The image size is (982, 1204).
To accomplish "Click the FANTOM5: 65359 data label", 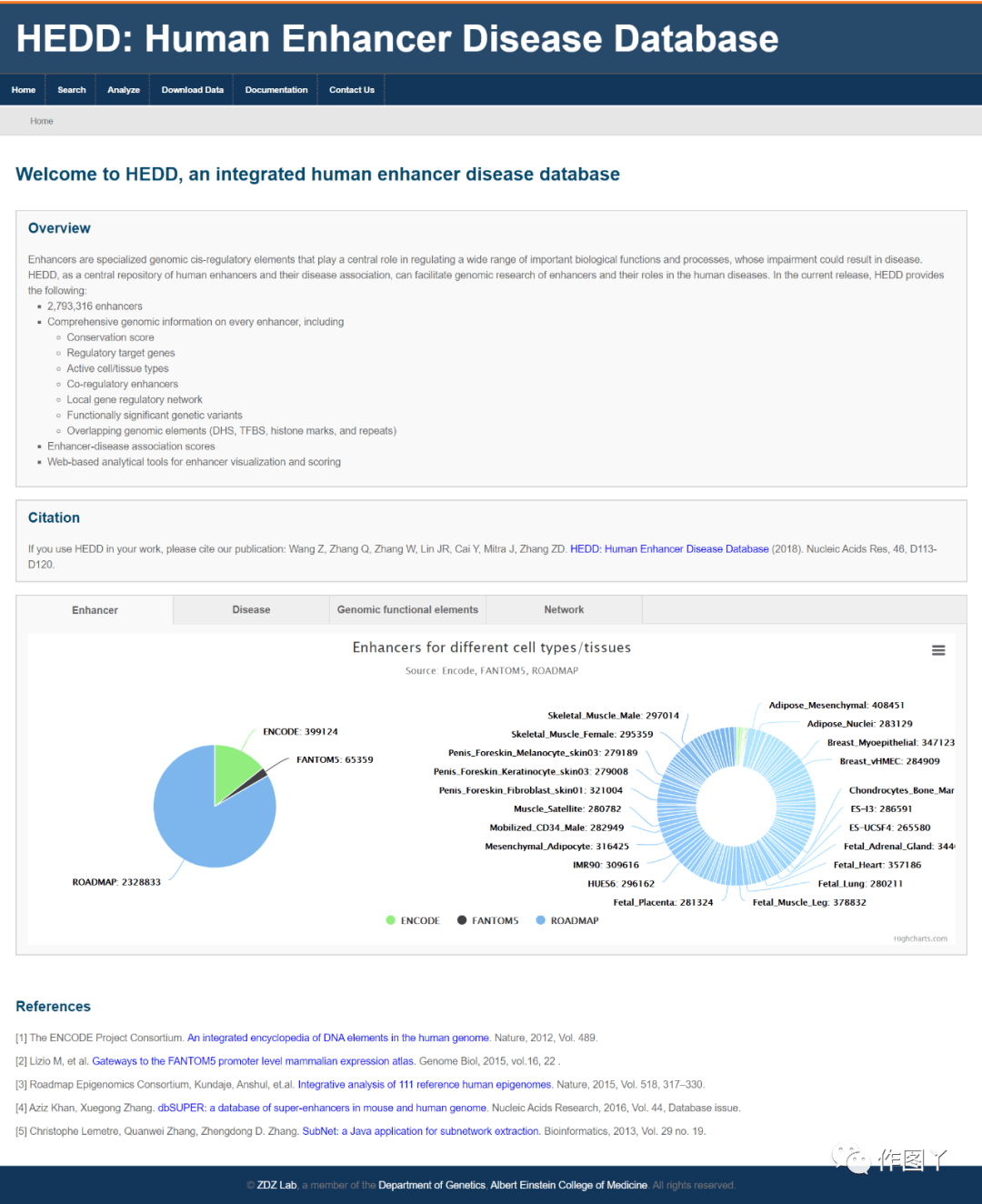I will click(335, 759).
